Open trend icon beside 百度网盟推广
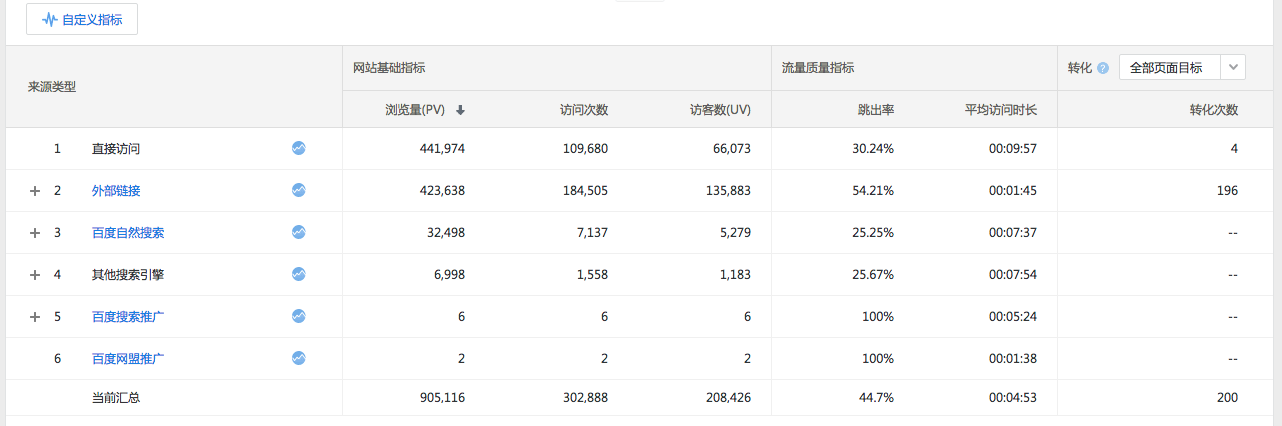Image resolution: width=1282 pixels, height=426 pixels. tap(298, 358)
